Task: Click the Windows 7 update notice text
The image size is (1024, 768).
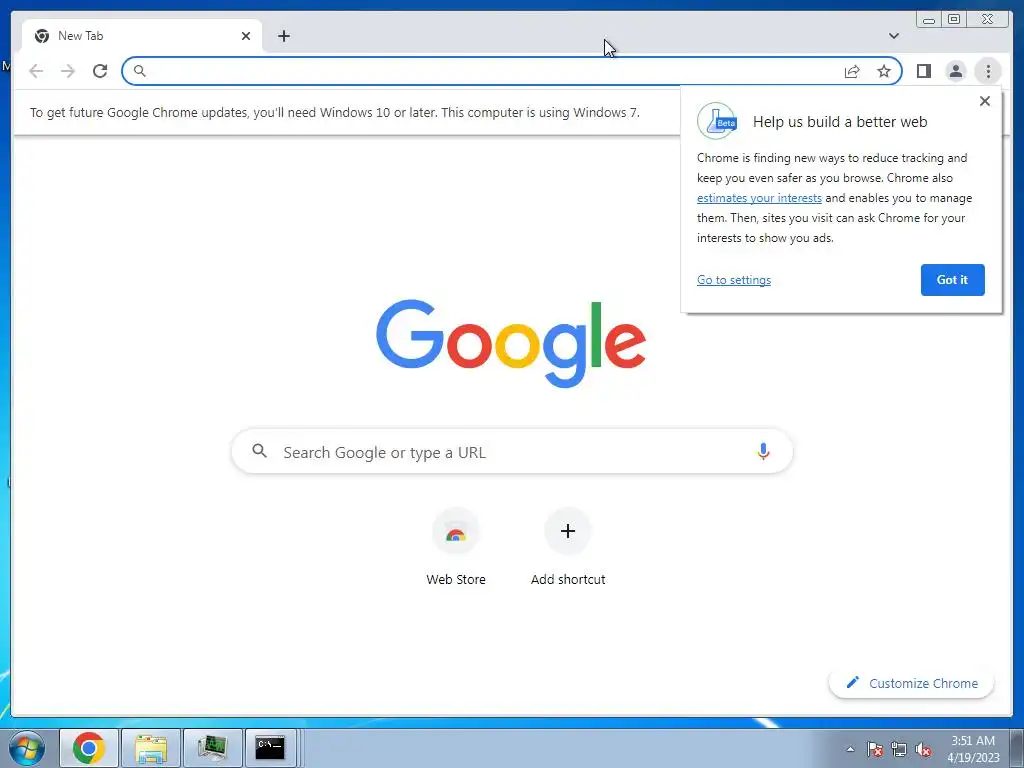Action: (334, 112)
